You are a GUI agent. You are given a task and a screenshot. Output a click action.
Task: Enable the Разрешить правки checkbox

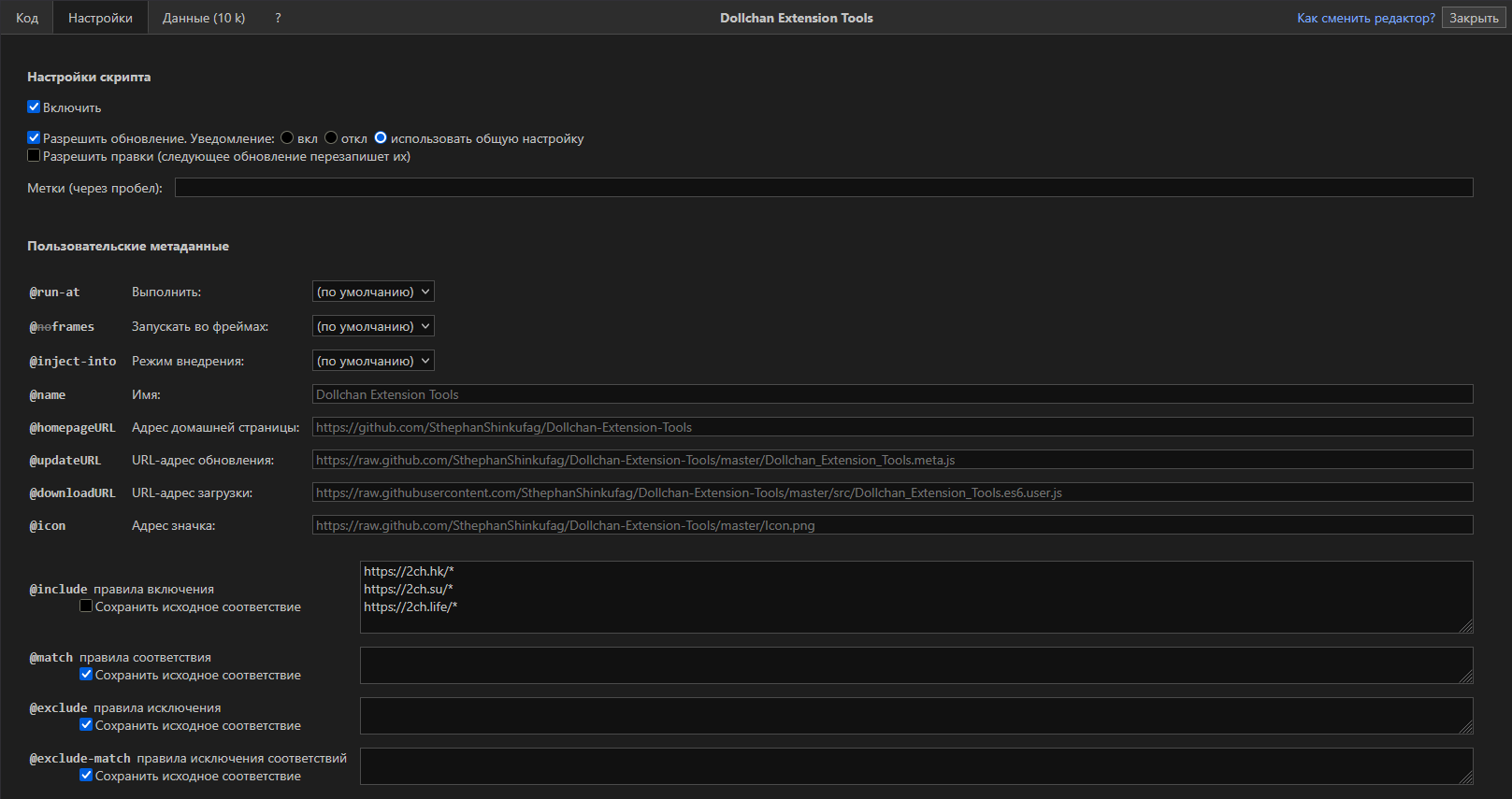tap(34, 155)
